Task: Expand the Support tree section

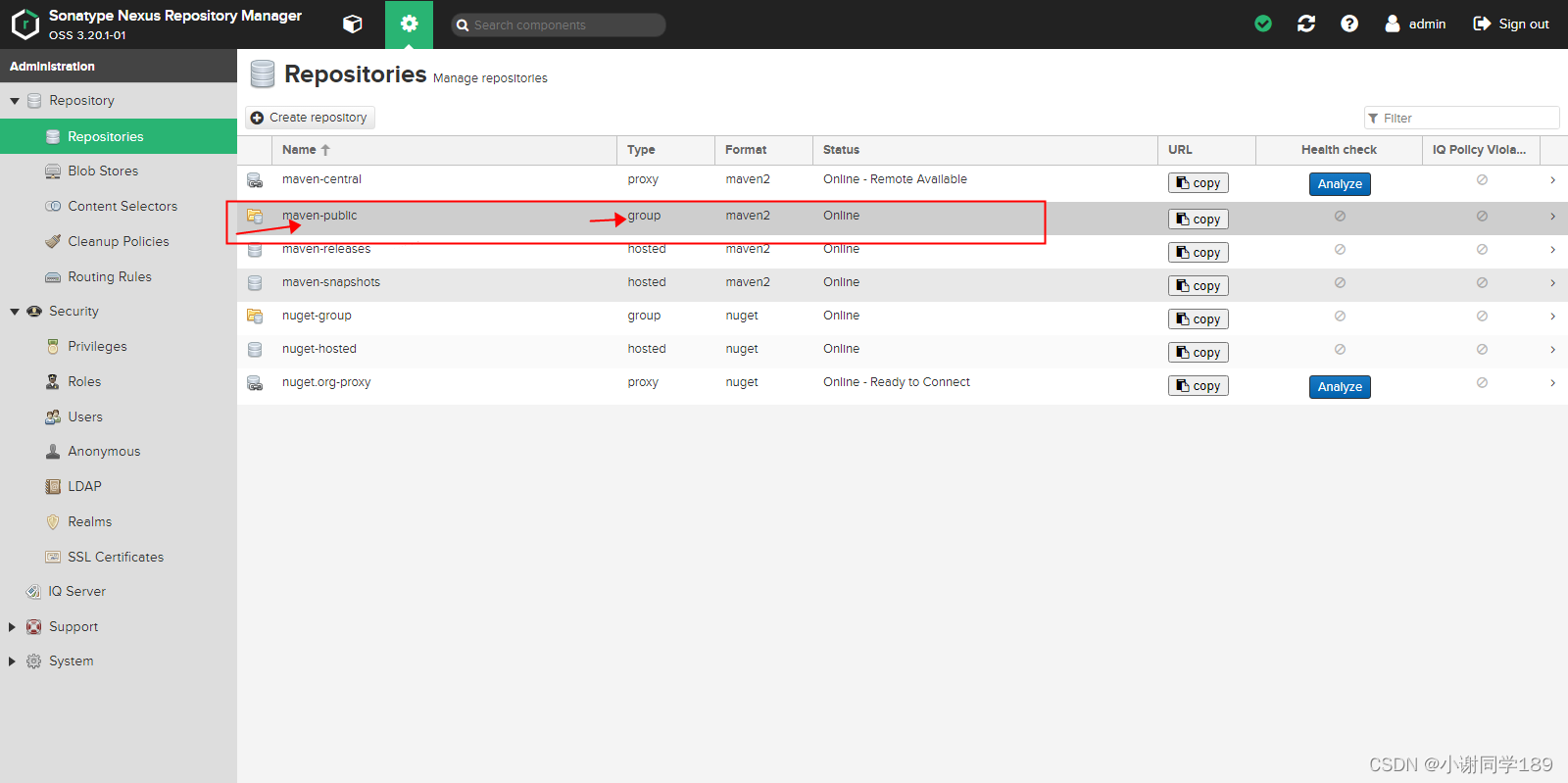Action: (x=13, y=627)
